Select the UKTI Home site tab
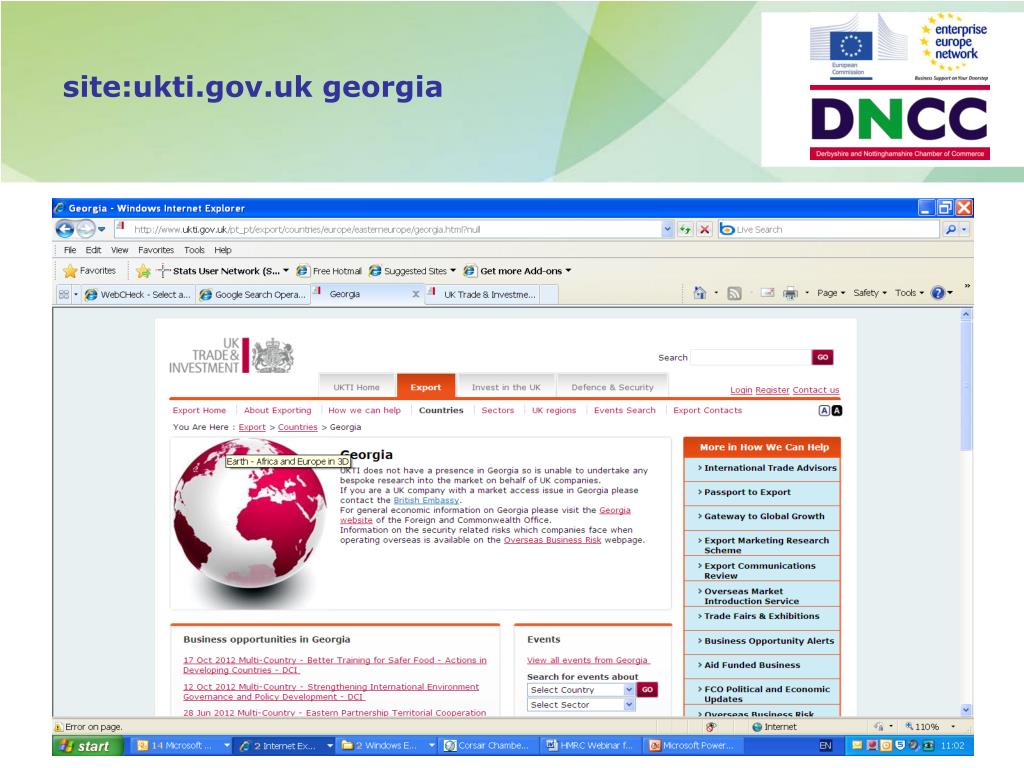Screen dimensions: 1024x768 pyautogui.click(x=357, y=387)
